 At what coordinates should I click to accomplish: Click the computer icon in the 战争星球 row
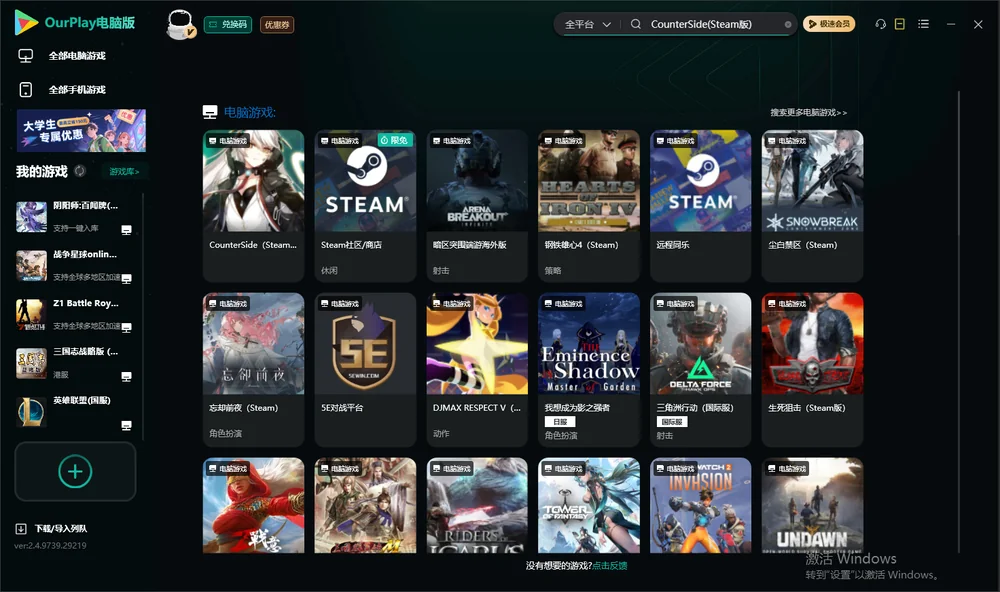tap(126, 278)
